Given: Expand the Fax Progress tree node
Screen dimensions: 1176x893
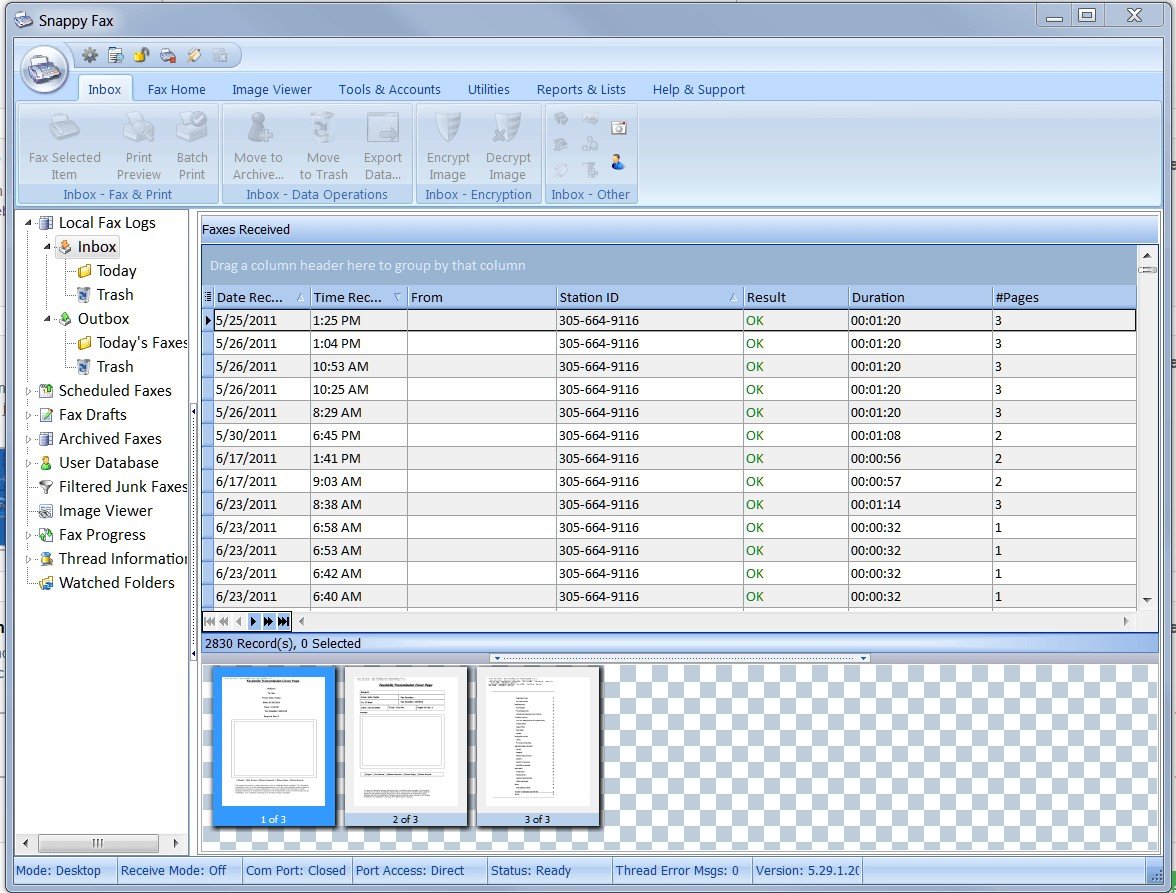Looking at the screenshot, I should tap(28, 535).
